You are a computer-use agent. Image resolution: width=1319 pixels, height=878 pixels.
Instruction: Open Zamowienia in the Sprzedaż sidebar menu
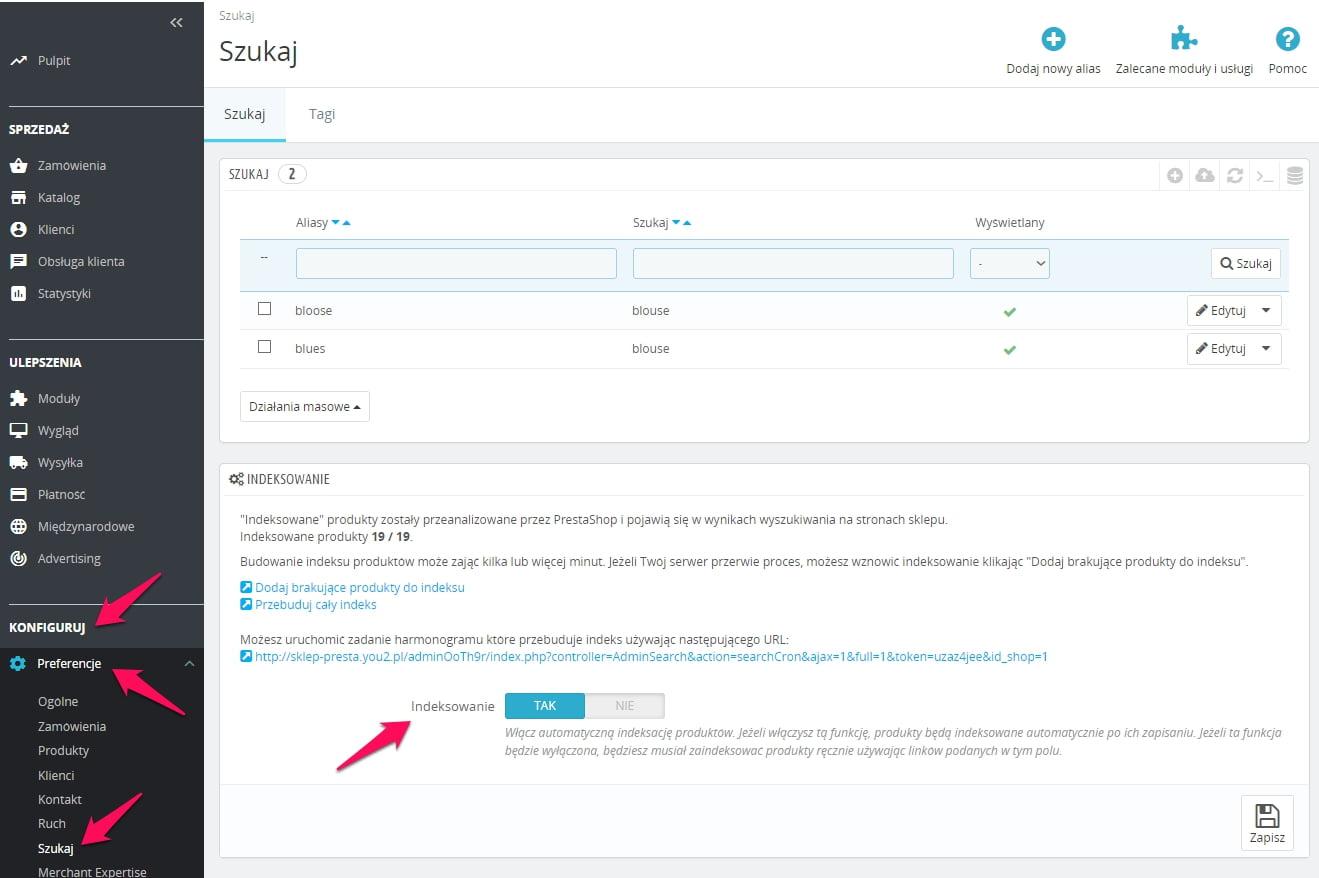[72, 165]
